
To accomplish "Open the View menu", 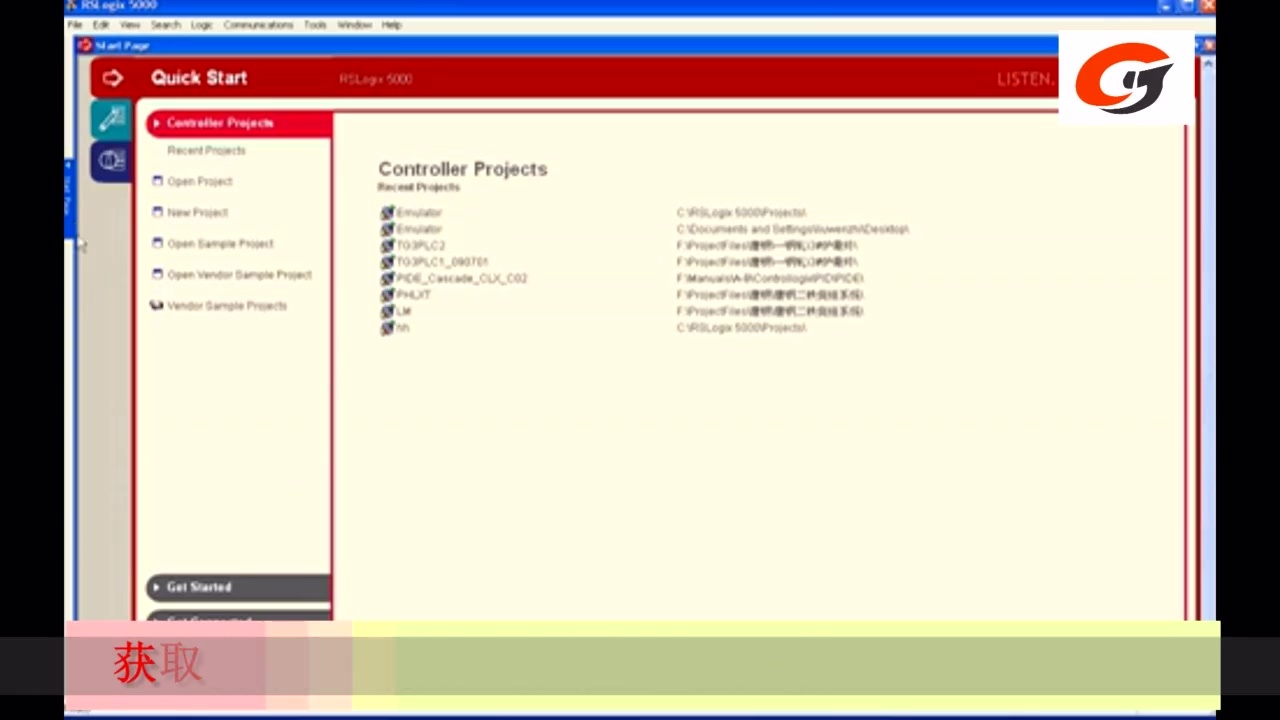I will point(130,25).
